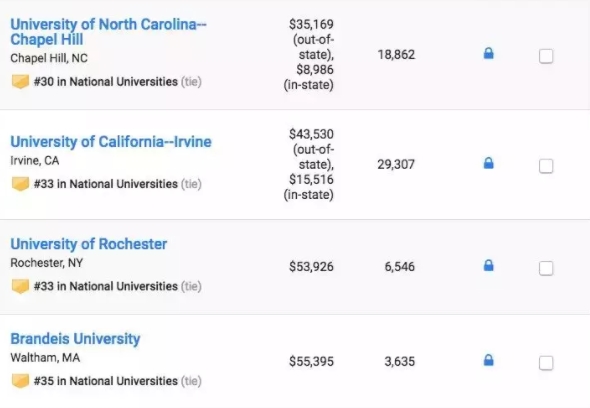Screen dimensions: 590x408
Task: Open University of North Carolina--Chapel Hill link
Action: click(x=108, y=32)
